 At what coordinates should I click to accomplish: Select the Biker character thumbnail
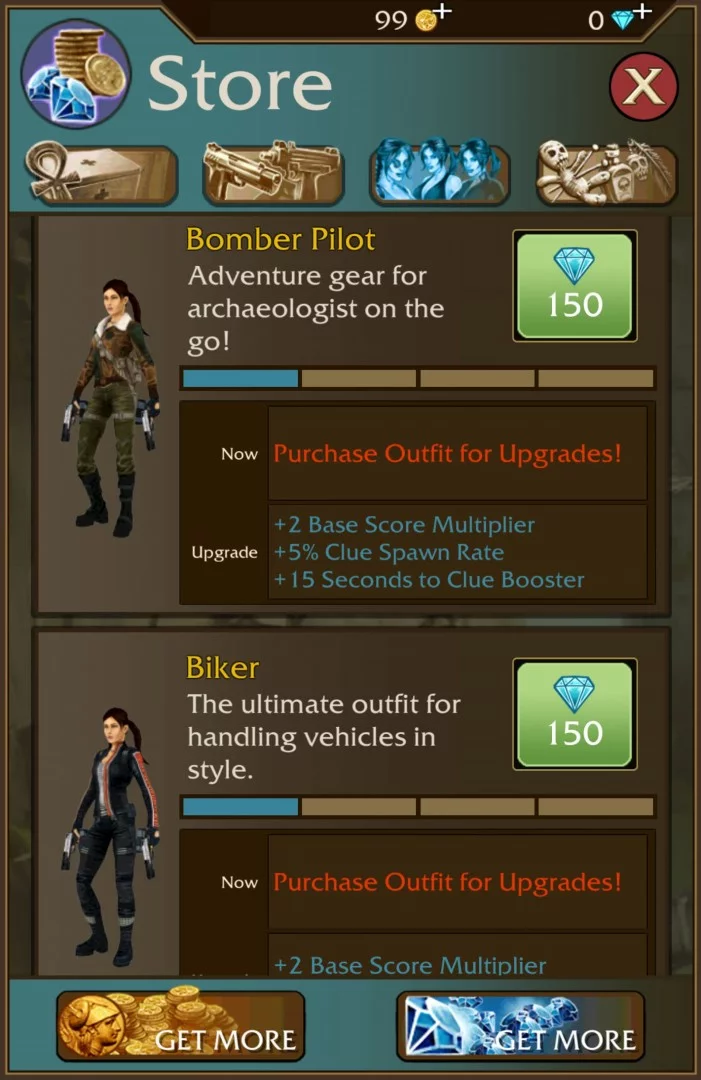click(110, 837)
